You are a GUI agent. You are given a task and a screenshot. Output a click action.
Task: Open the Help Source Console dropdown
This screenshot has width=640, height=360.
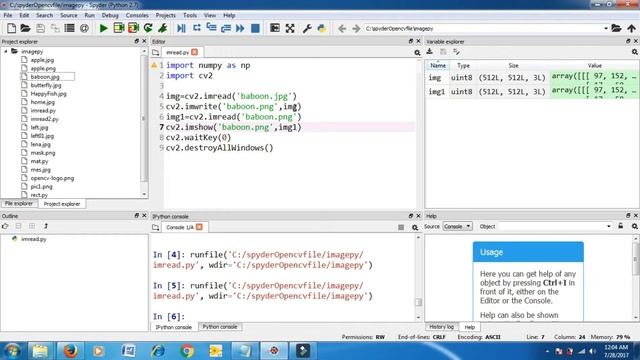pyautogui.click(x=457, y=226)
